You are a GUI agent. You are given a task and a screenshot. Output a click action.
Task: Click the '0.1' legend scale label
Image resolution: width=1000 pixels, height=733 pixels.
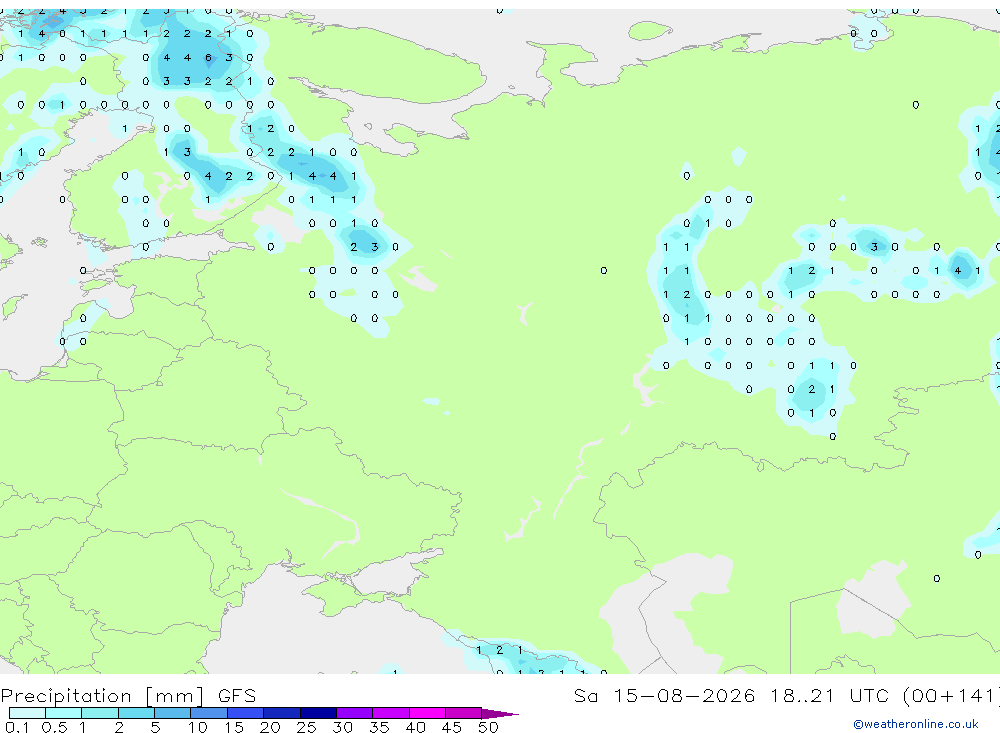[x=17, y=727]
